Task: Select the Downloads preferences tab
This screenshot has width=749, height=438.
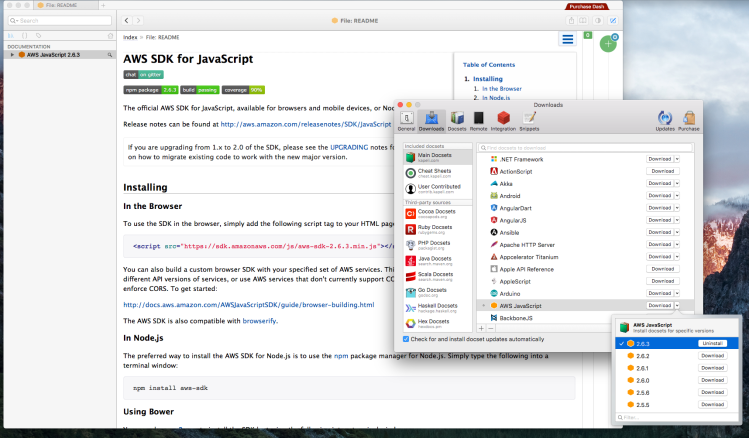Action: click(431, 121)
